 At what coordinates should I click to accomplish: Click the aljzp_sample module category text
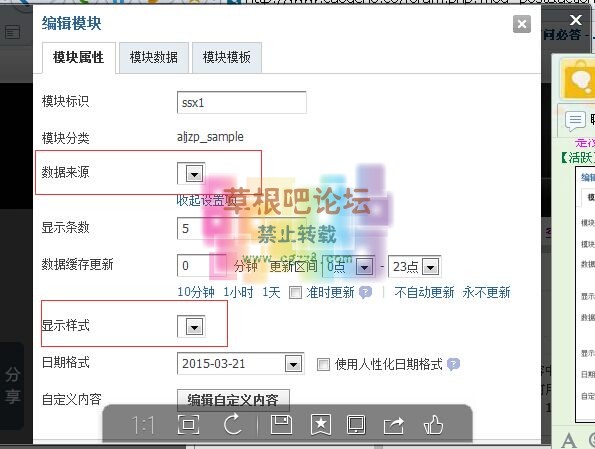pos(210,137)
